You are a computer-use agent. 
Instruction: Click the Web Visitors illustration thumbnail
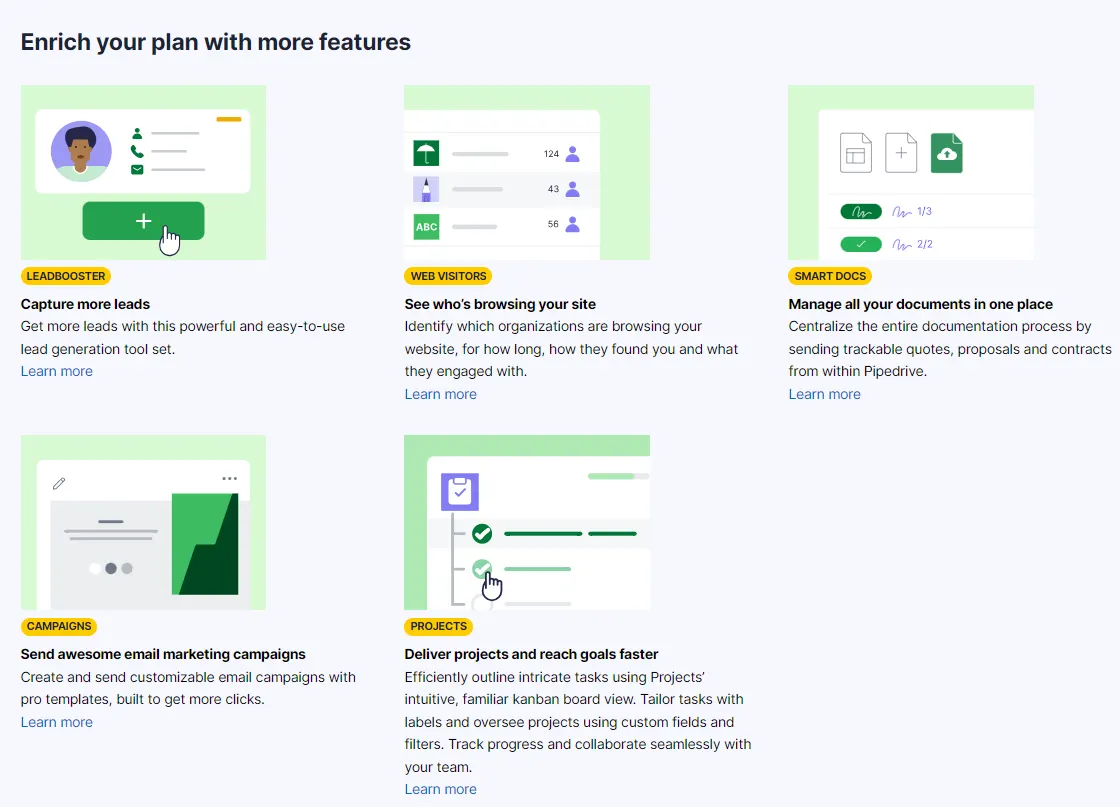[x=527, y=172]
